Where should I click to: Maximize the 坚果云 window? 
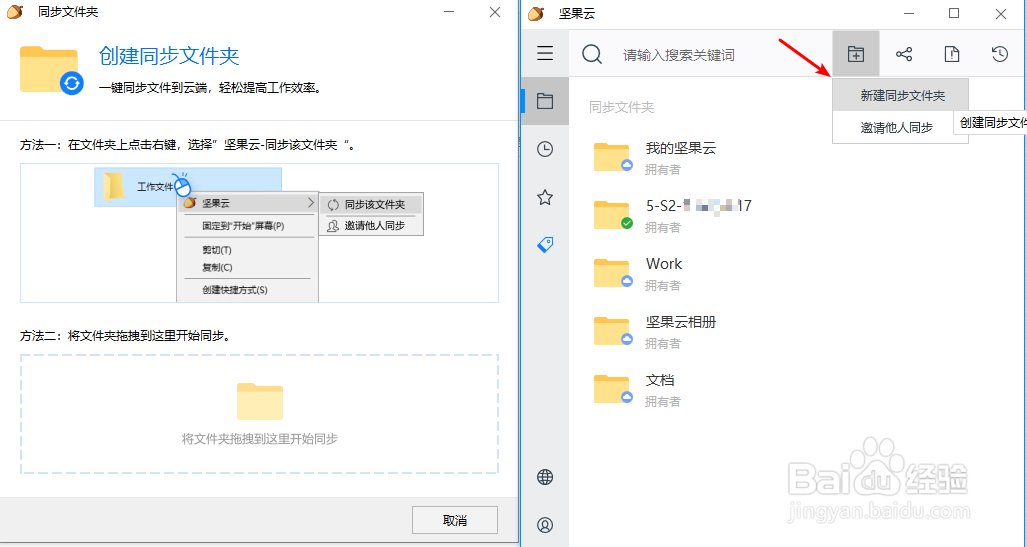(954, 13)
